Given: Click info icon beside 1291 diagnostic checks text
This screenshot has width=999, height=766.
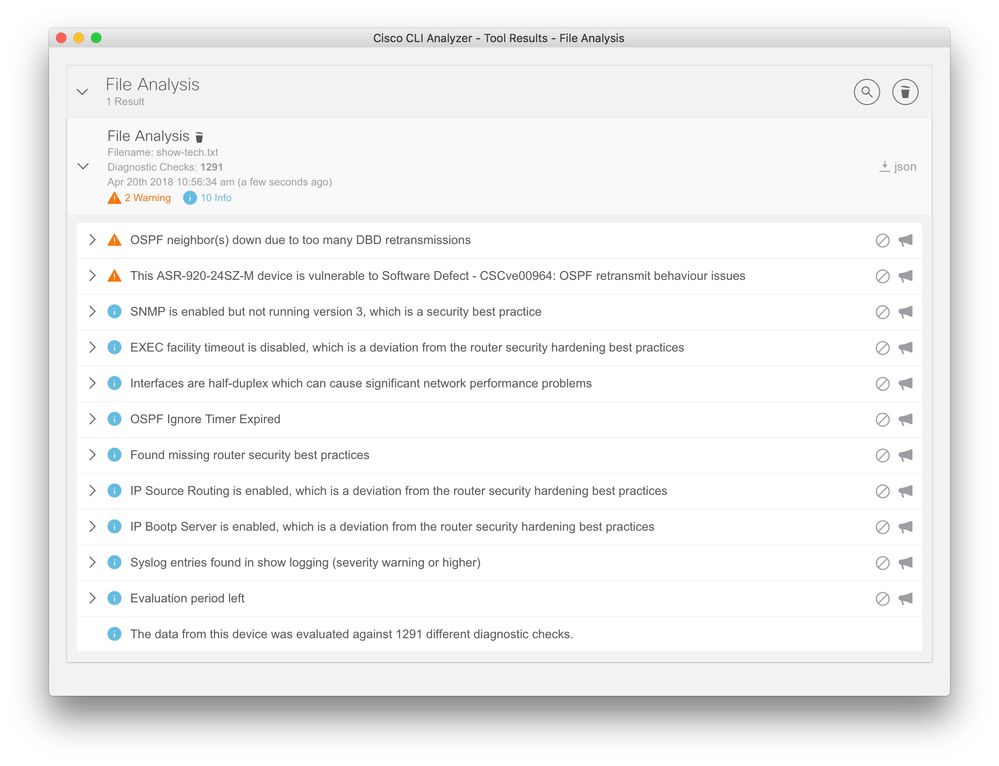Looking at the screenshot, I should click(x=114, y=633).
